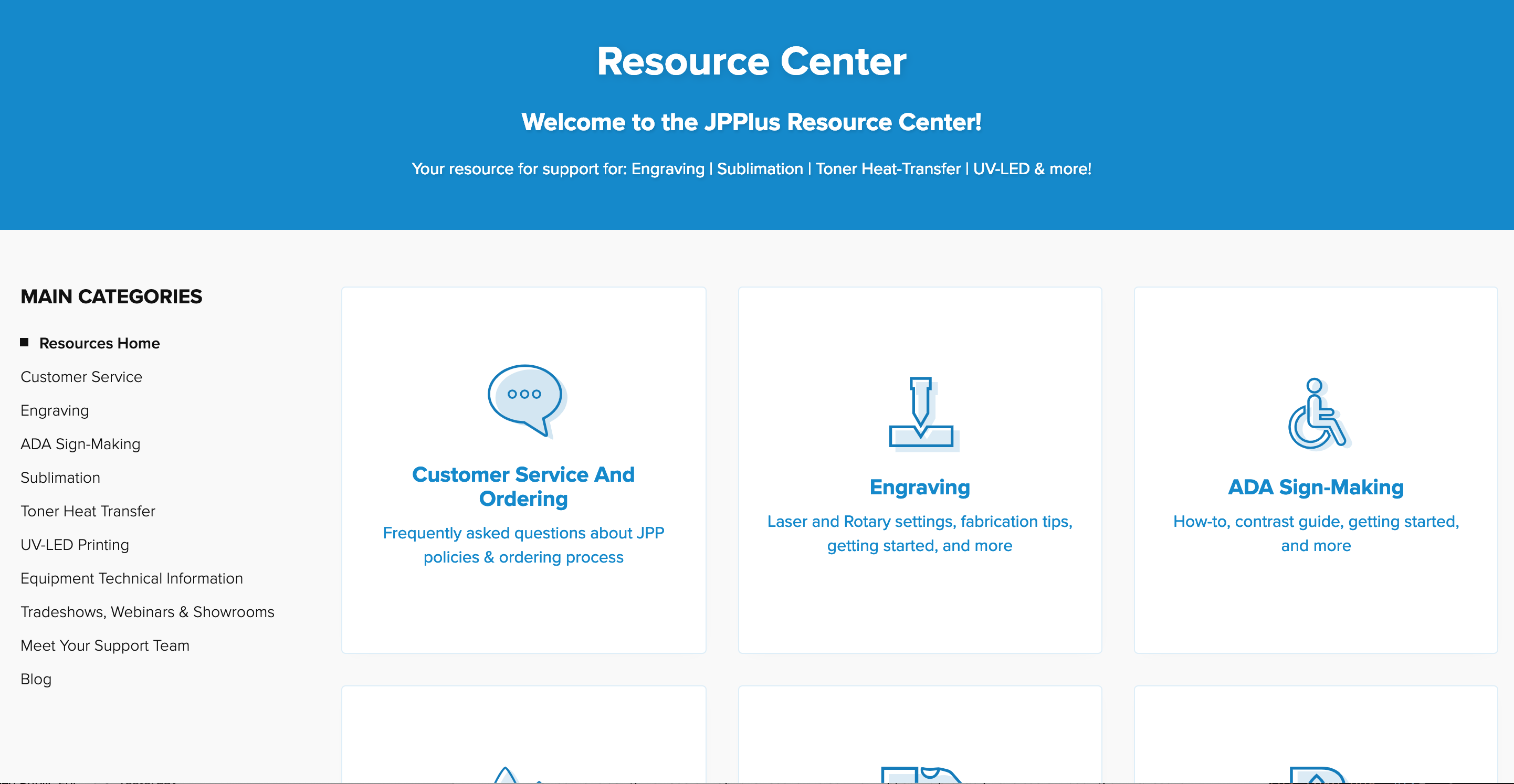This screenshot has height=784, width=1514.
Task: Click the 'Your resource for support for' tagline
Action: pyautogui.click(x=751, y=168)
